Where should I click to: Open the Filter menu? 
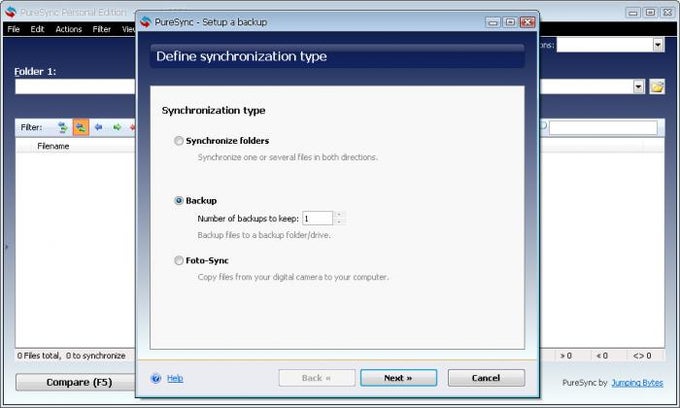point(101,29)
